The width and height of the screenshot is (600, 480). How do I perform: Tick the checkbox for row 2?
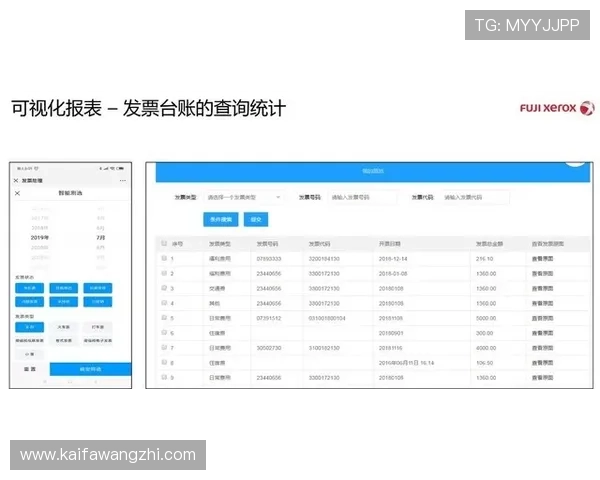(x=164, y=273)
